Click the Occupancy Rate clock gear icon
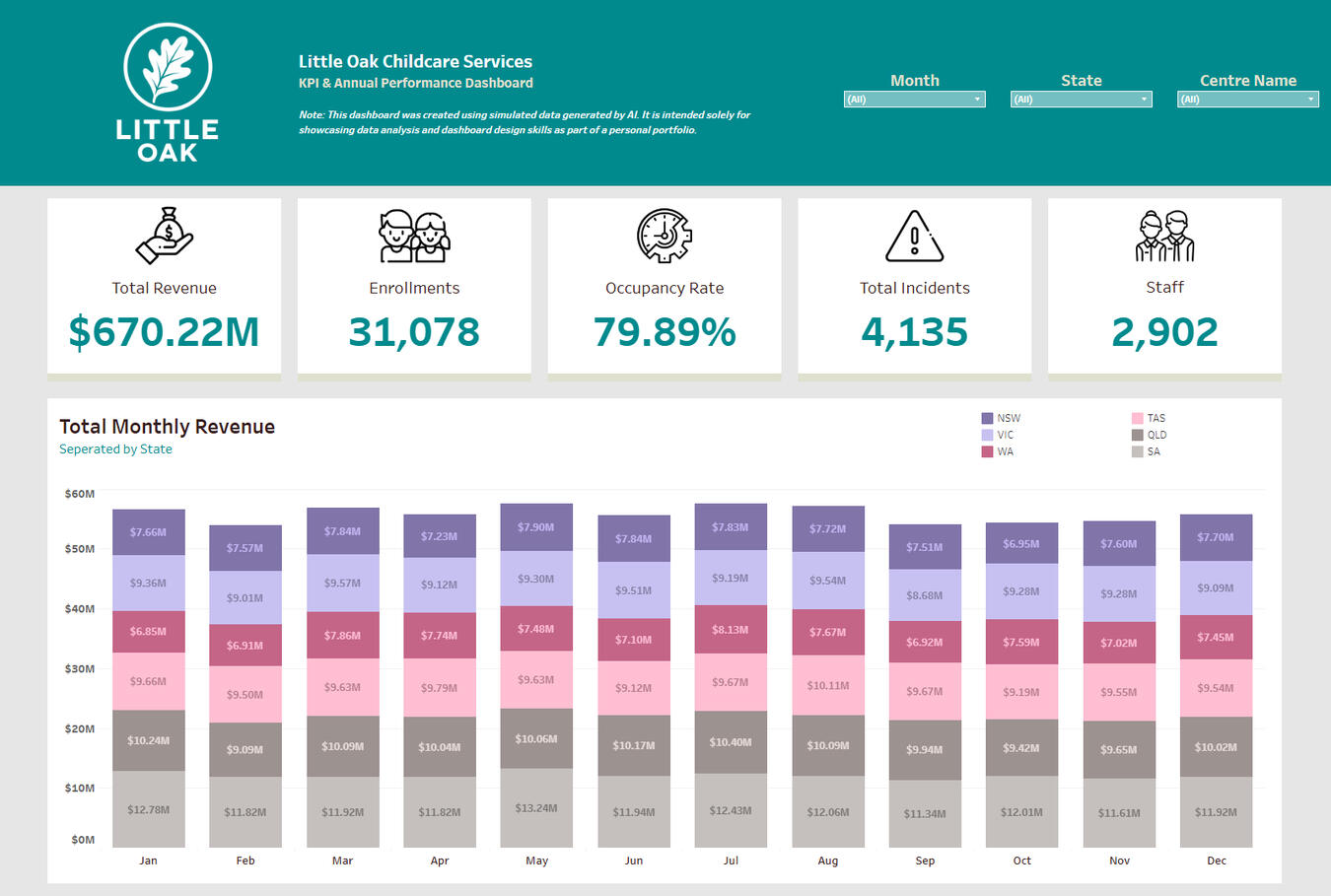Screen dimensions: 1331x896 (x=665, y=236)
